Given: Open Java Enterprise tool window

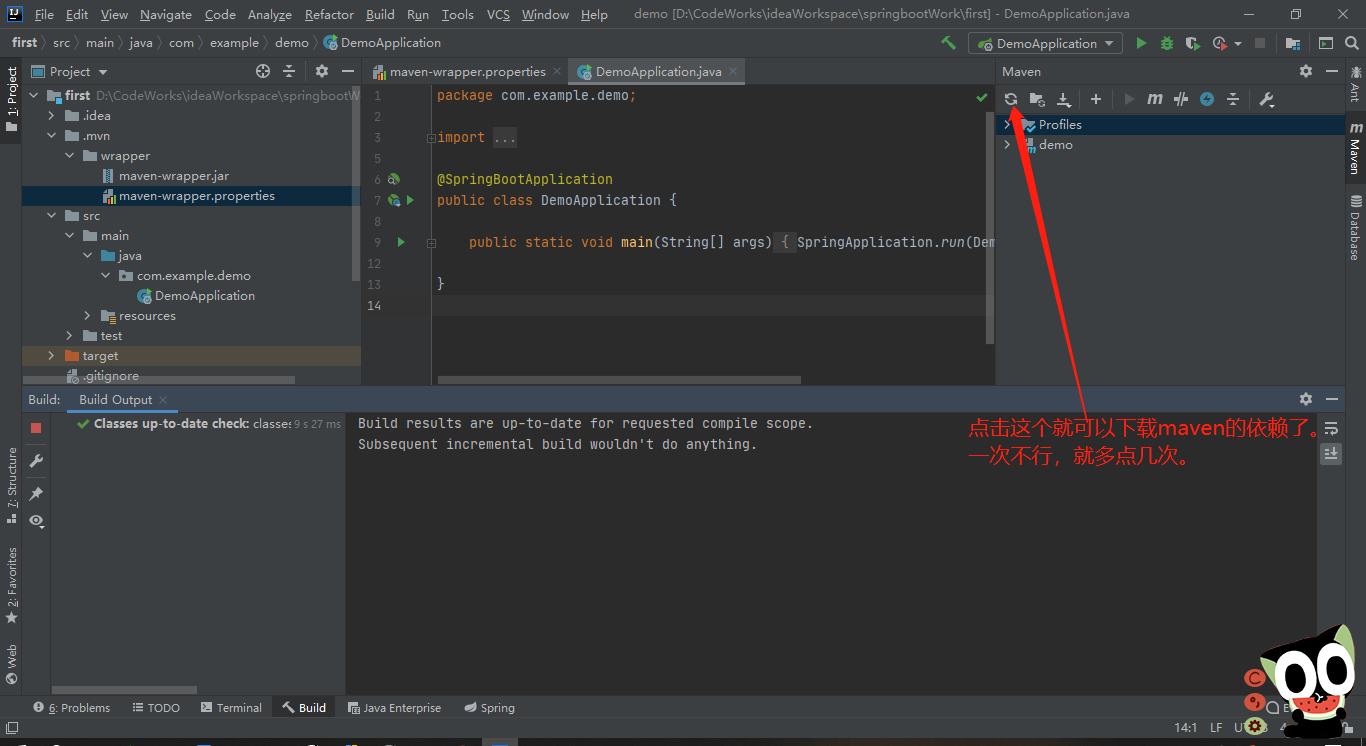Looking at the screenshot, I should (x=394, y=707).
